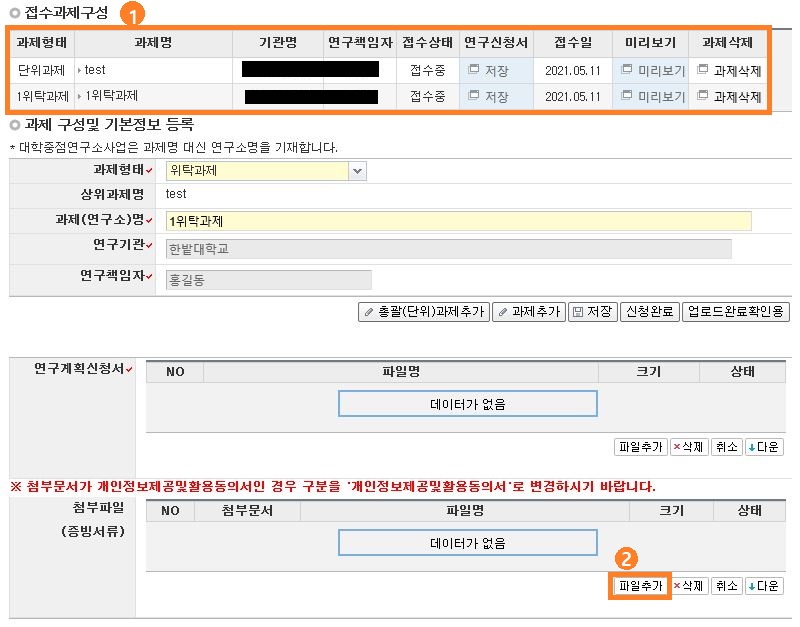Click the 총괄(단위)과제추가 button
This screenshot has width=800, height=627.
point(424,312)
